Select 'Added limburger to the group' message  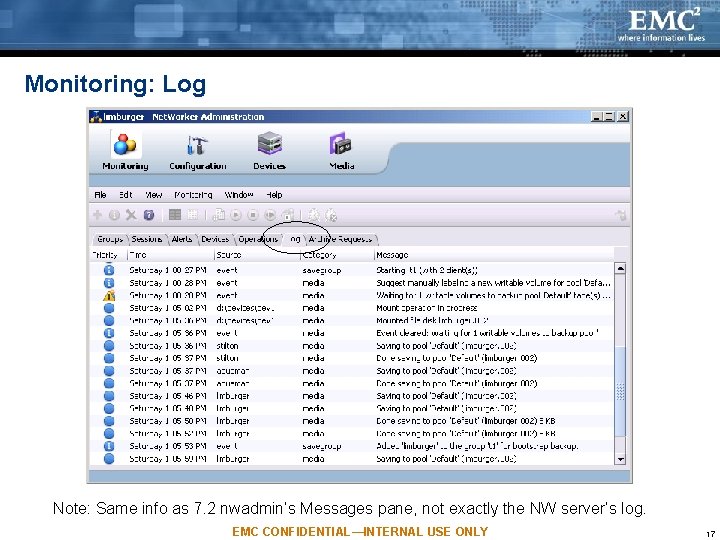(477, 446)
